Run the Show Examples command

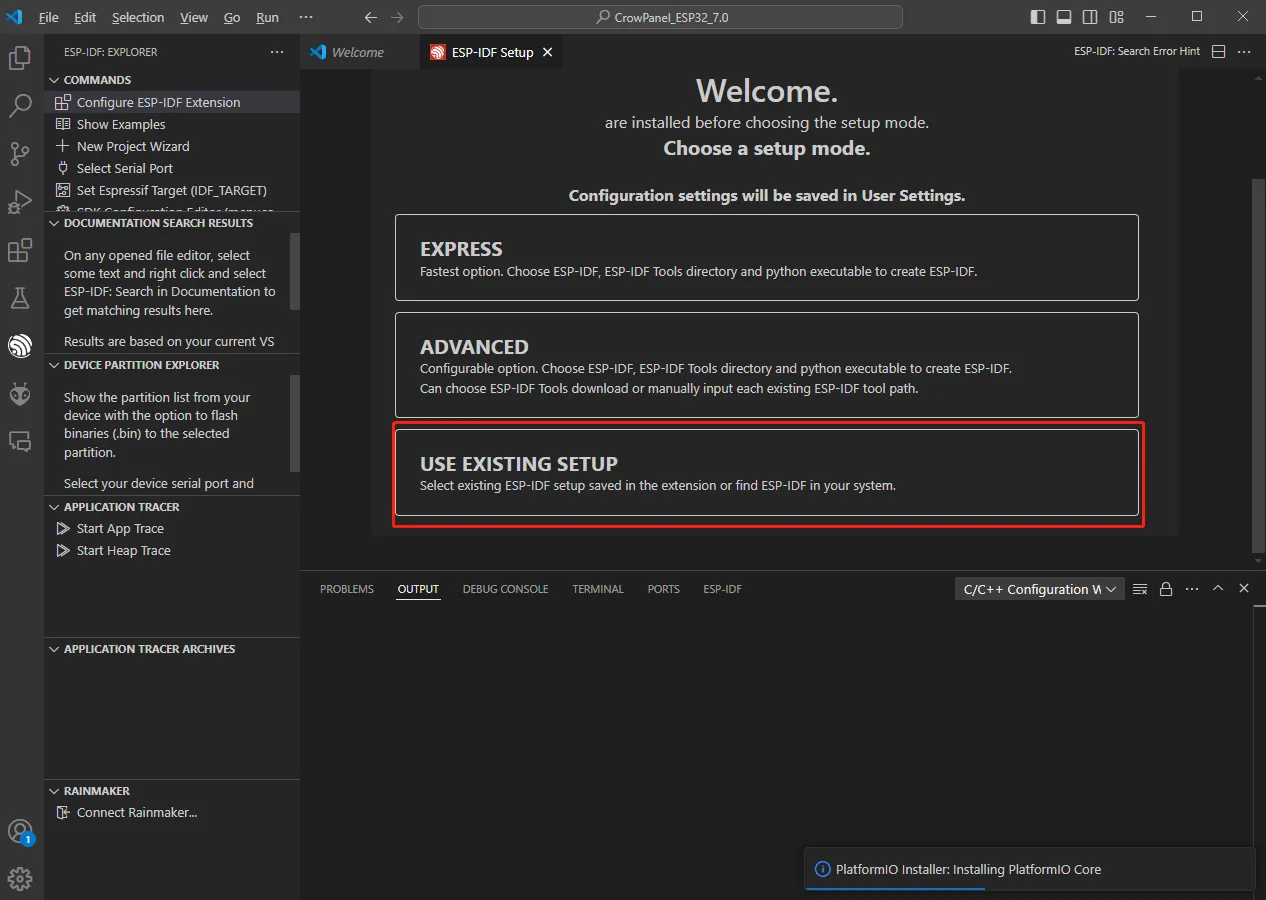click(x=172, y=124)
